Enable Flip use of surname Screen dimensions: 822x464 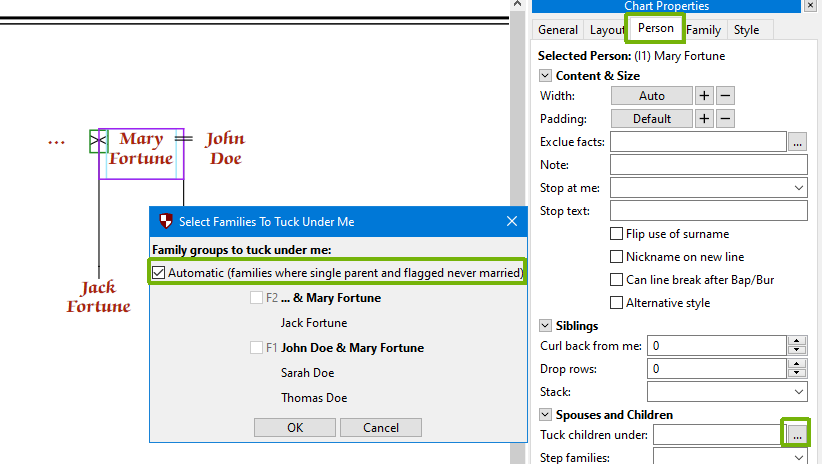tap(617, 234)
